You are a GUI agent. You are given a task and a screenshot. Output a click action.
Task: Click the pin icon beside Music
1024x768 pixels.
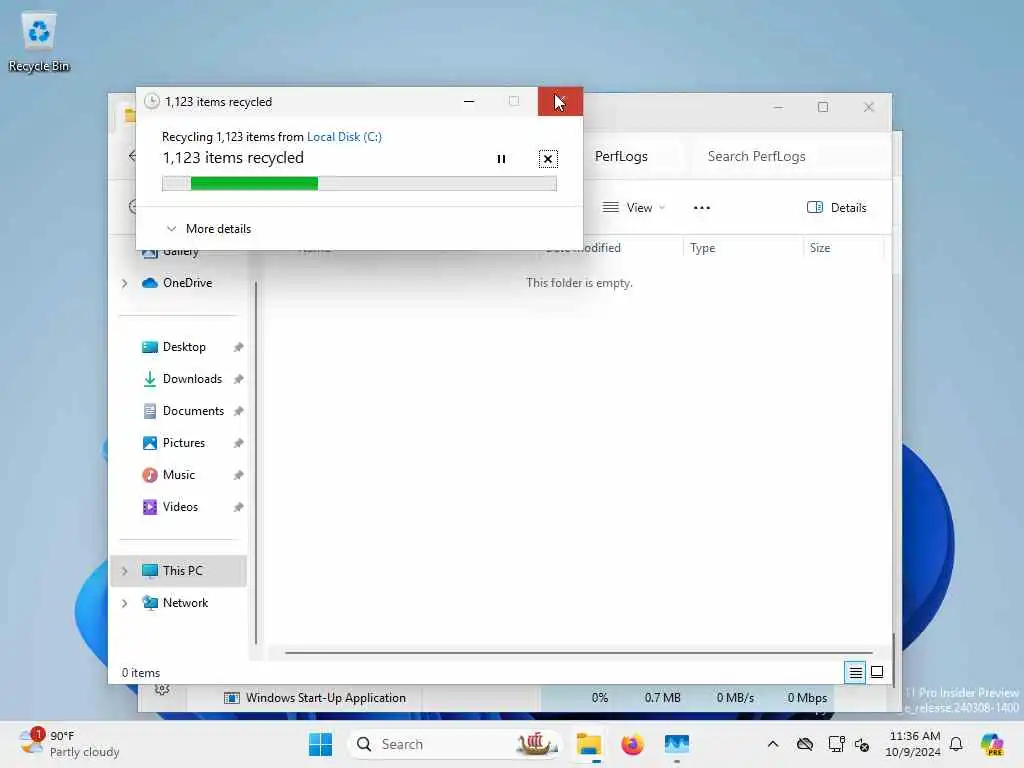pyautogui.click(x=238, y=475)
